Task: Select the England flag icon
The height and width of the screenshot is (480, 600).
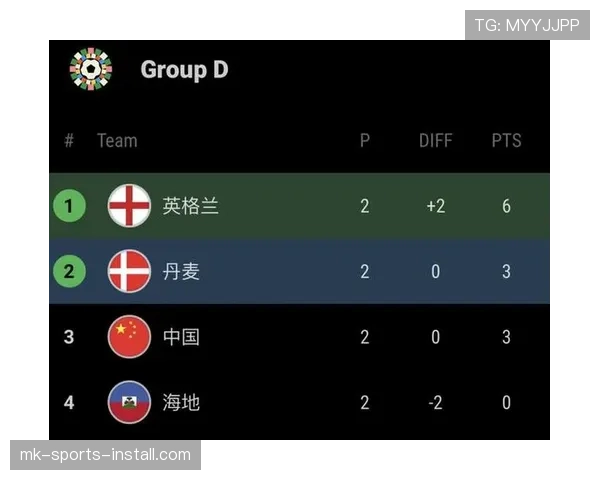Action: [x=129, y=206]
